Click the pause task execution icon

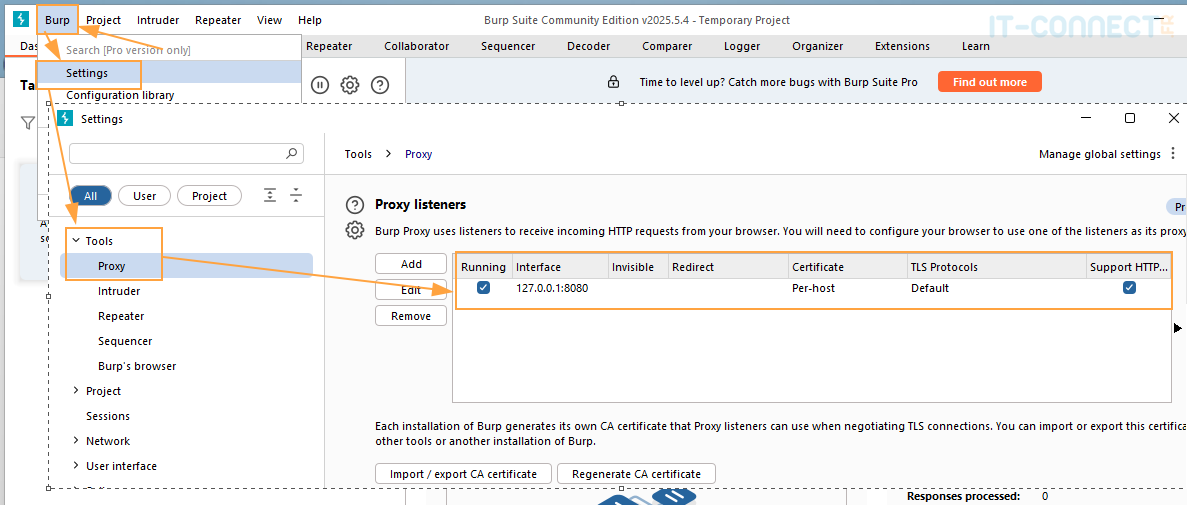point(320,85)
